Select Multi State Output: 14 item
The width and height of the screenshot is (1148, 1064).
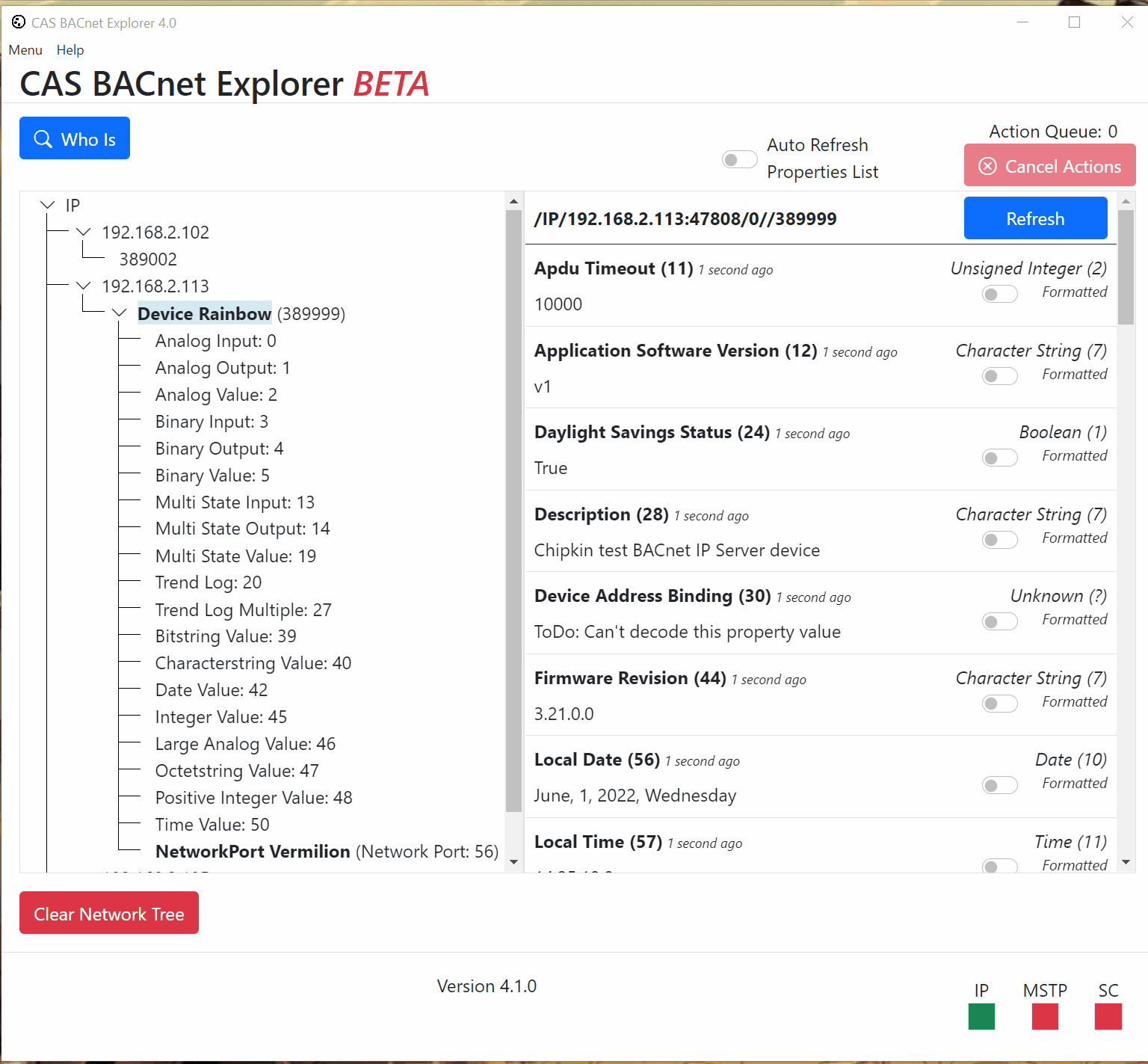click(x=242, y=529)
